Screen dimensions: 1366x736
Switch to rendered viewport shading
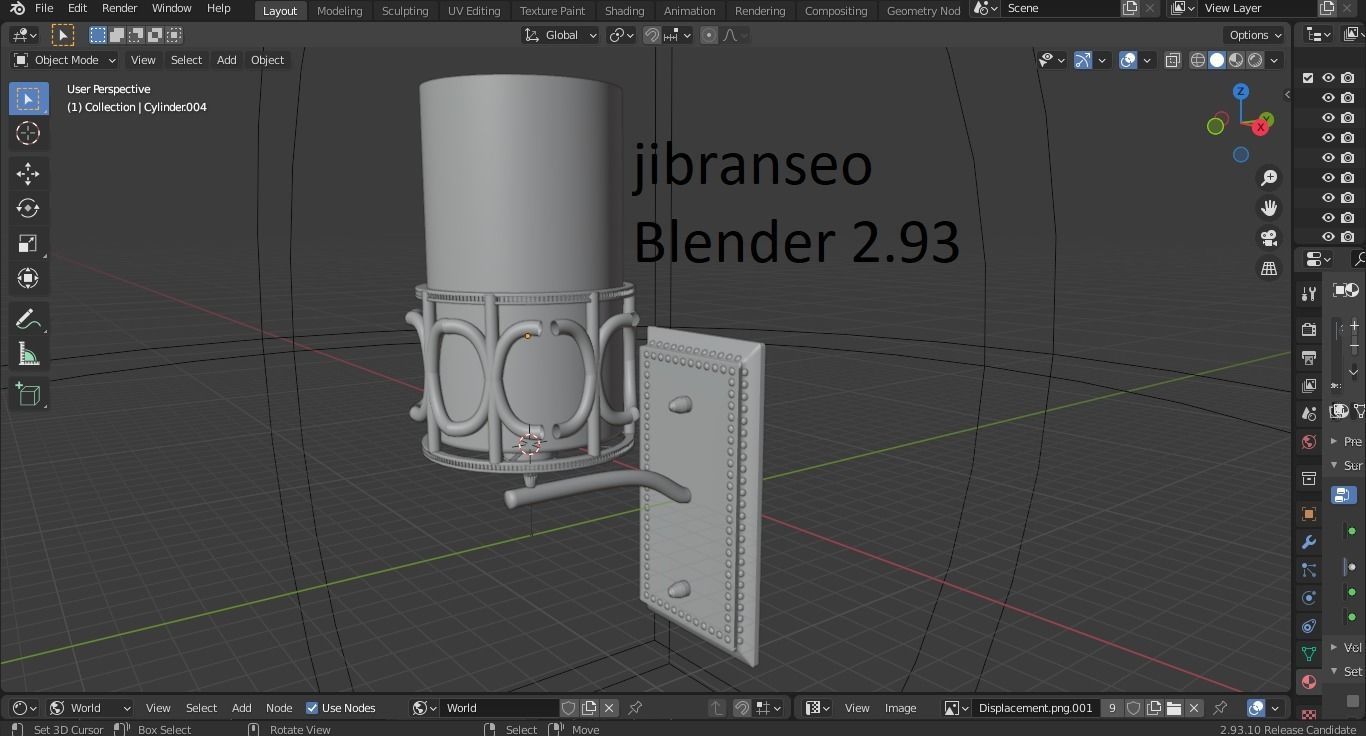(1255, 60)
